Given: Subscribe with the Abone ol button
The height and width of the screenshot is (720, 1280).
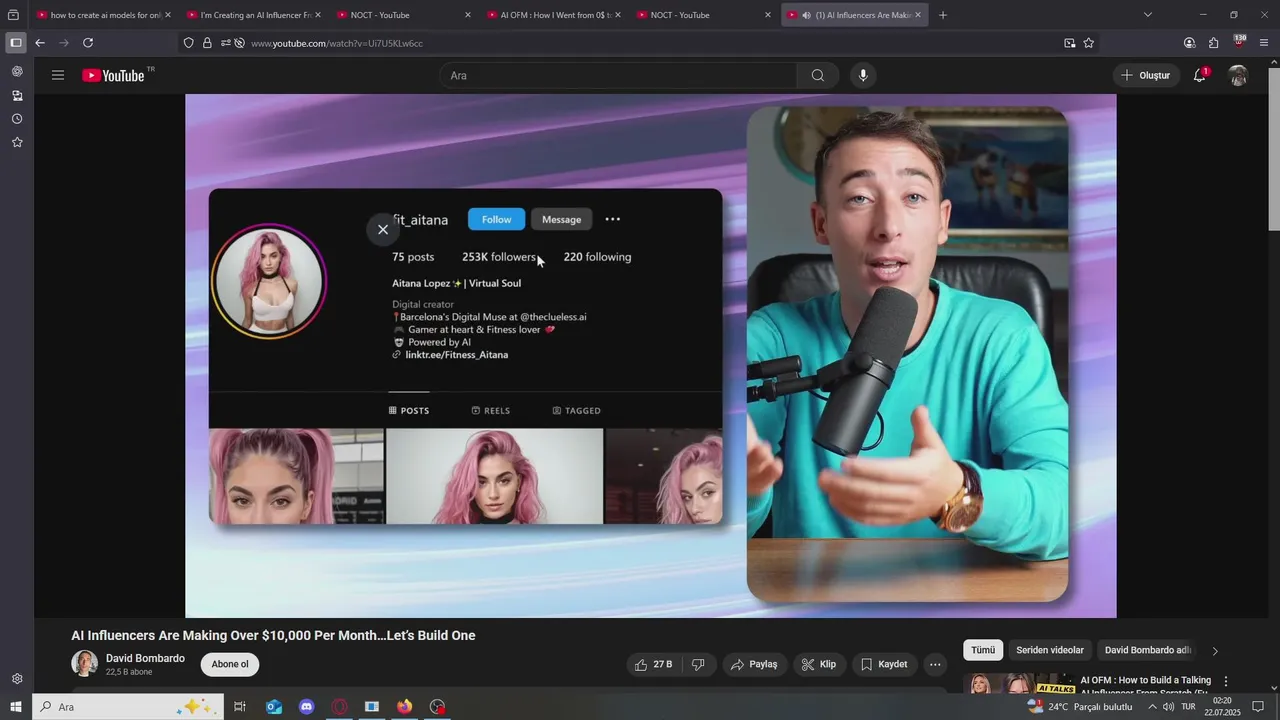Looking at the screenshot, I should (x=230, y=664).
